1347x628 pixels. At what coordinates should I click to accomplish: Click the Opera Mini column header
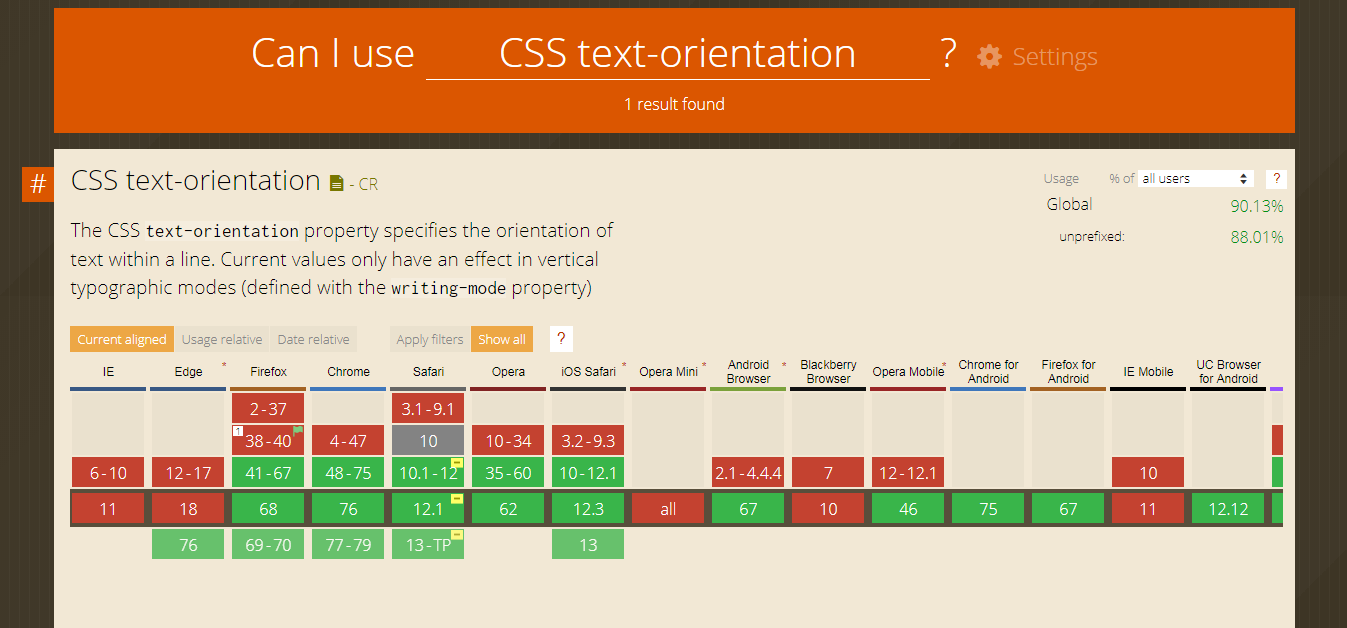668,372
